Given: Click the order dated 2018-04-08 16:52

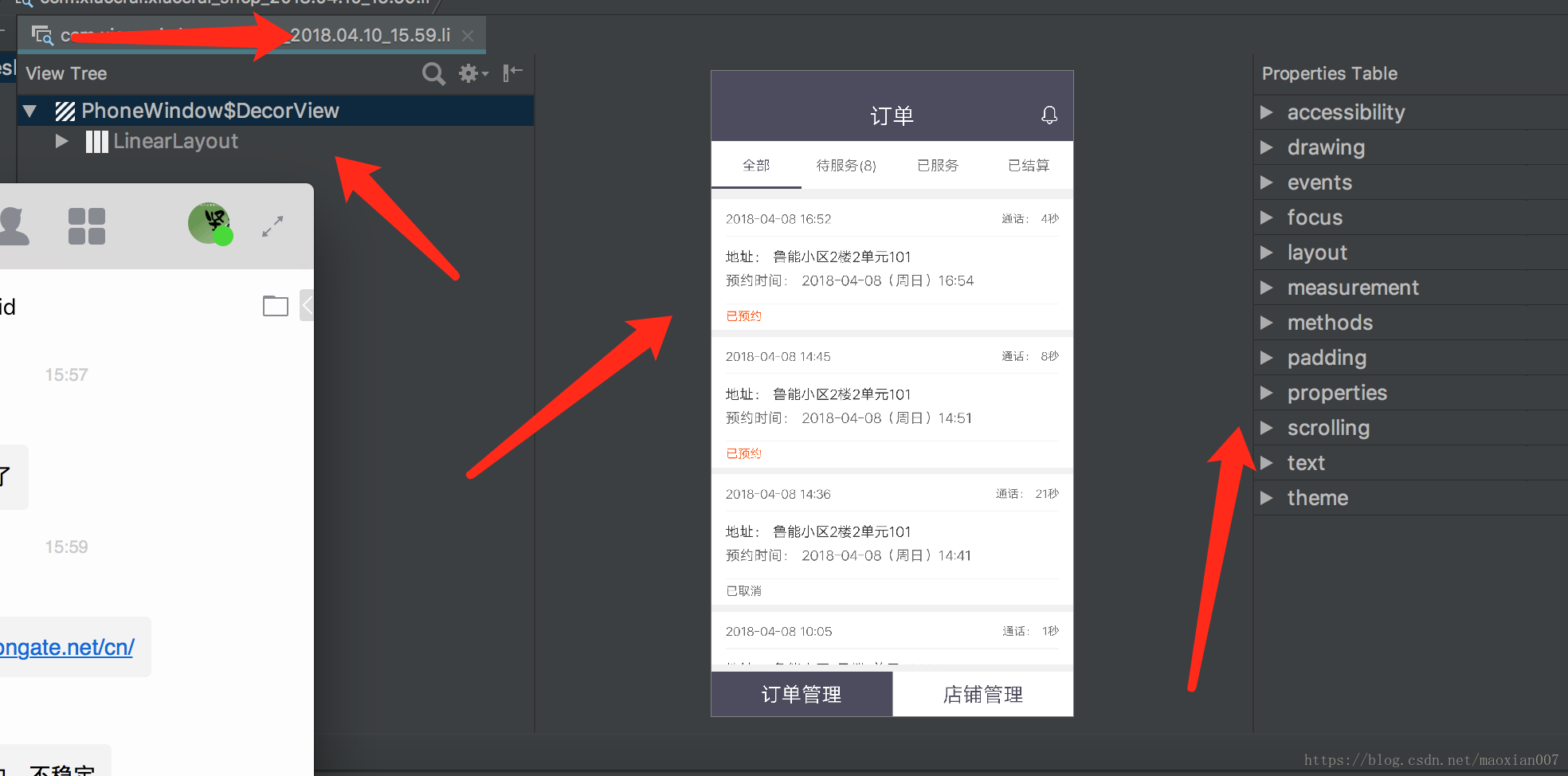Looking at the screenshot, I should 892,265.
